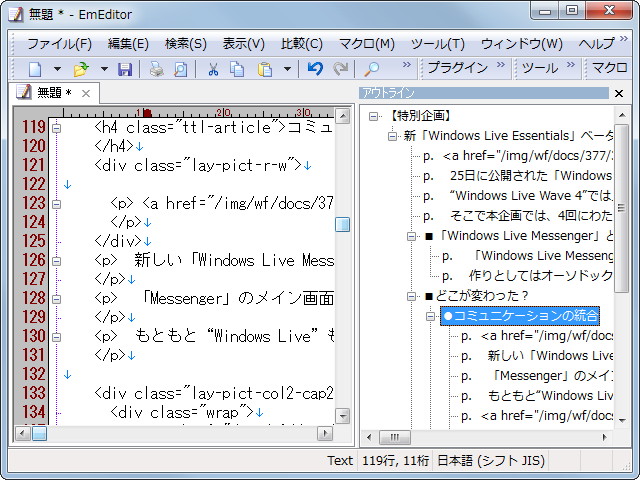The image size is (640, 480).
Task: Click the Find magnifier icon
Action: [x=371, y=69]
